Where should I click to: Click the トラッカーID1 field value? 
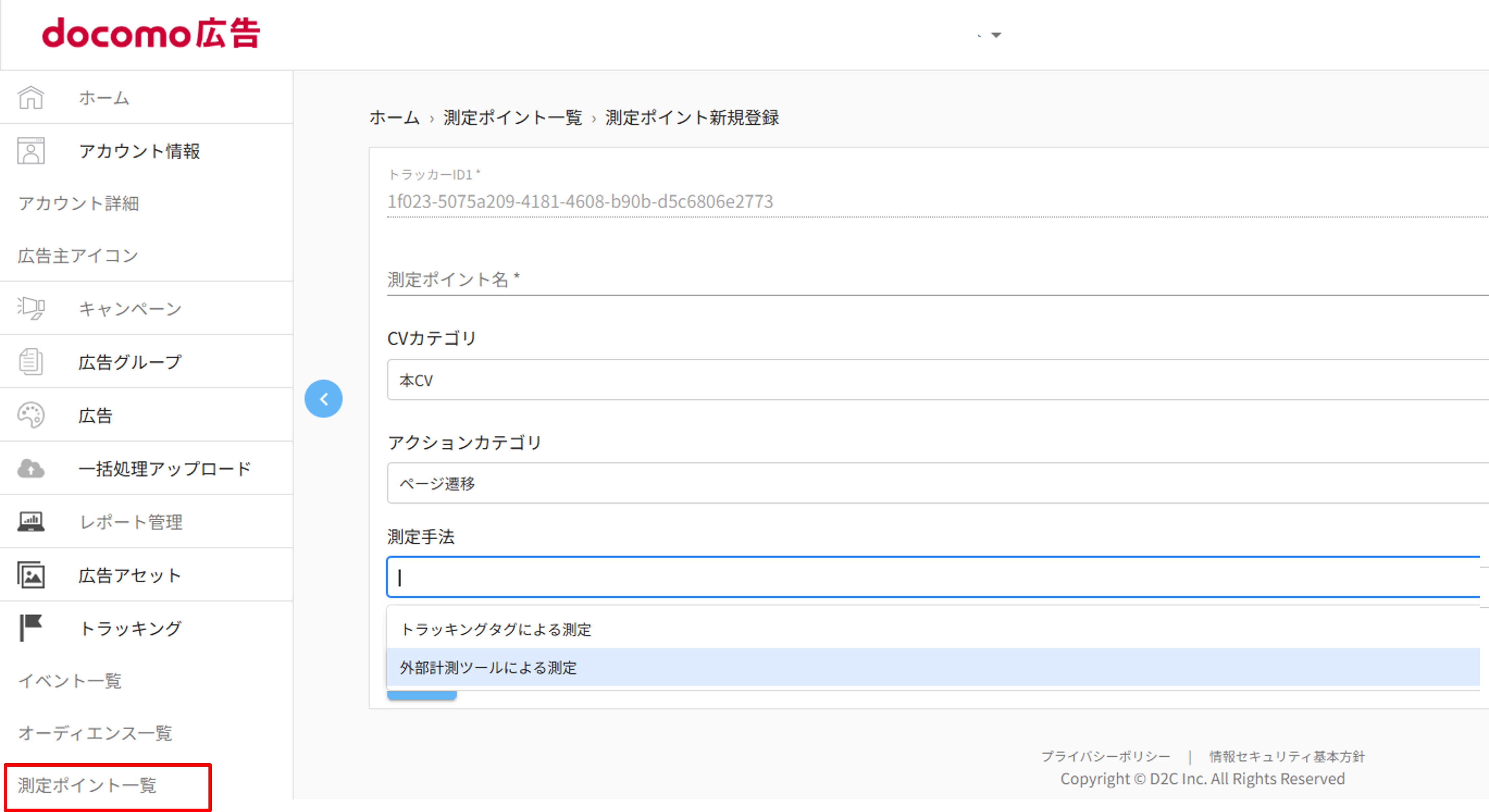click(580, 201)
